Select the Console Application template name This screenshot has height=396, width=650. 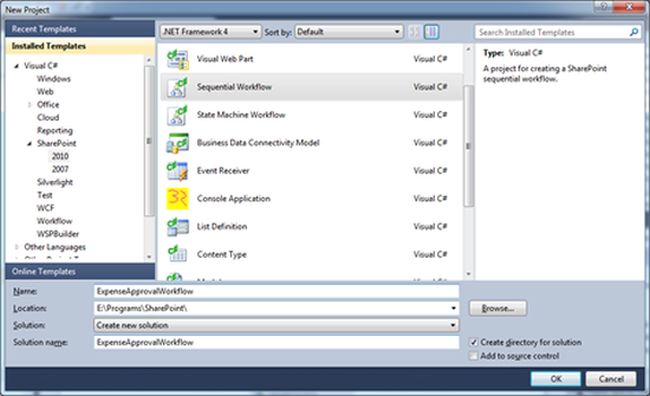pos(233,199)
